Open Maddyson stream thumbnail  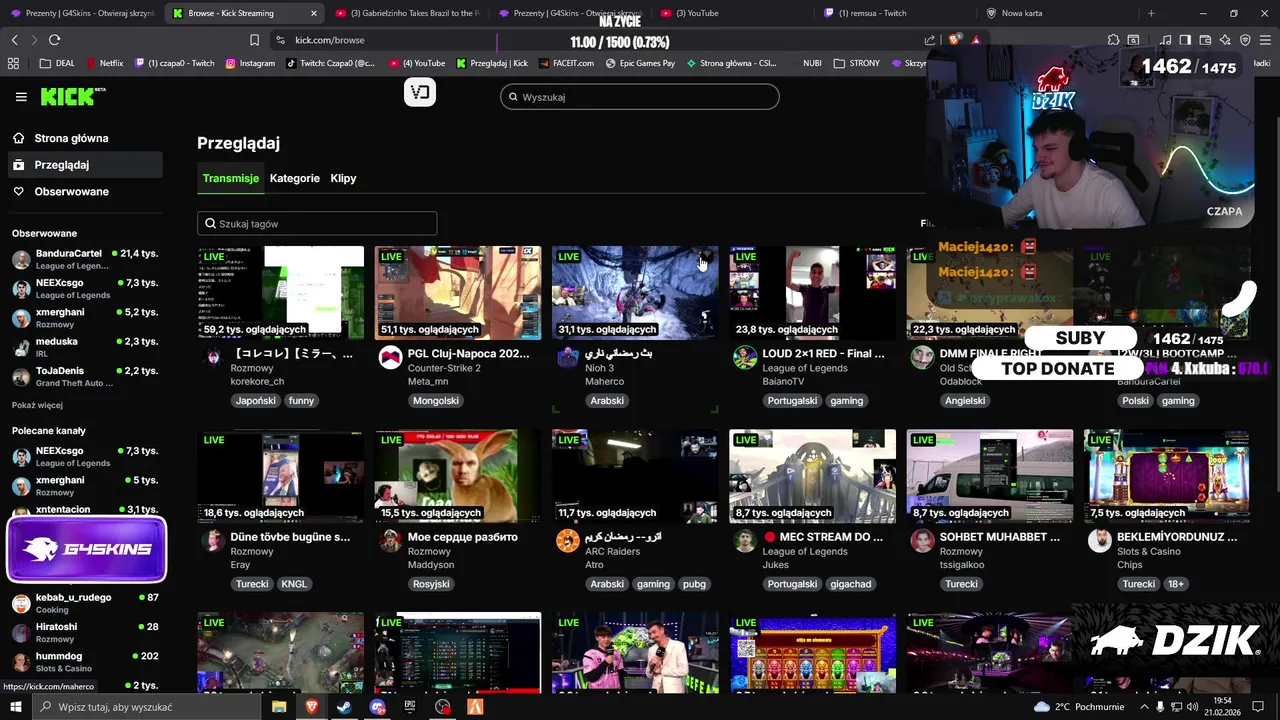point(458,476)
